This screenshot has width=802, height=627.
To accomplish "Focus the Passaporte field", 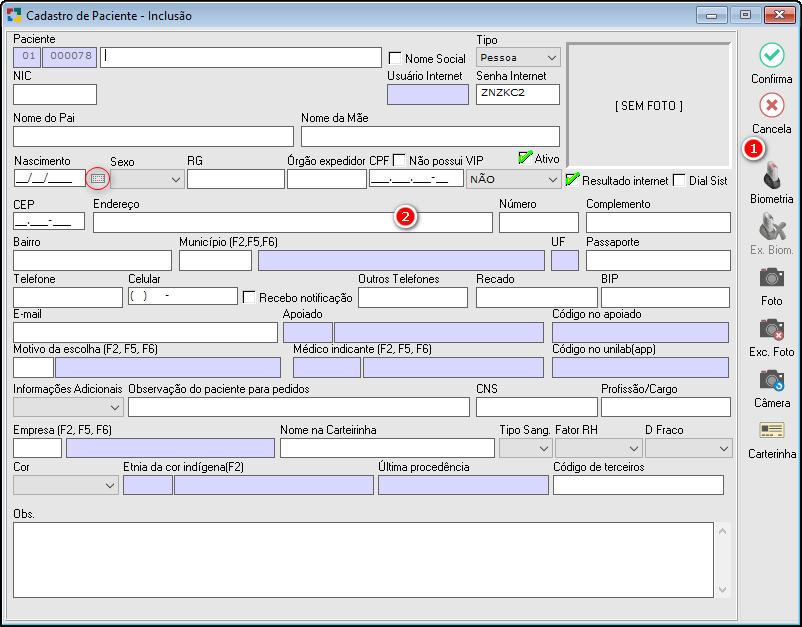I will pyautogui.click(x=658, y=260).
